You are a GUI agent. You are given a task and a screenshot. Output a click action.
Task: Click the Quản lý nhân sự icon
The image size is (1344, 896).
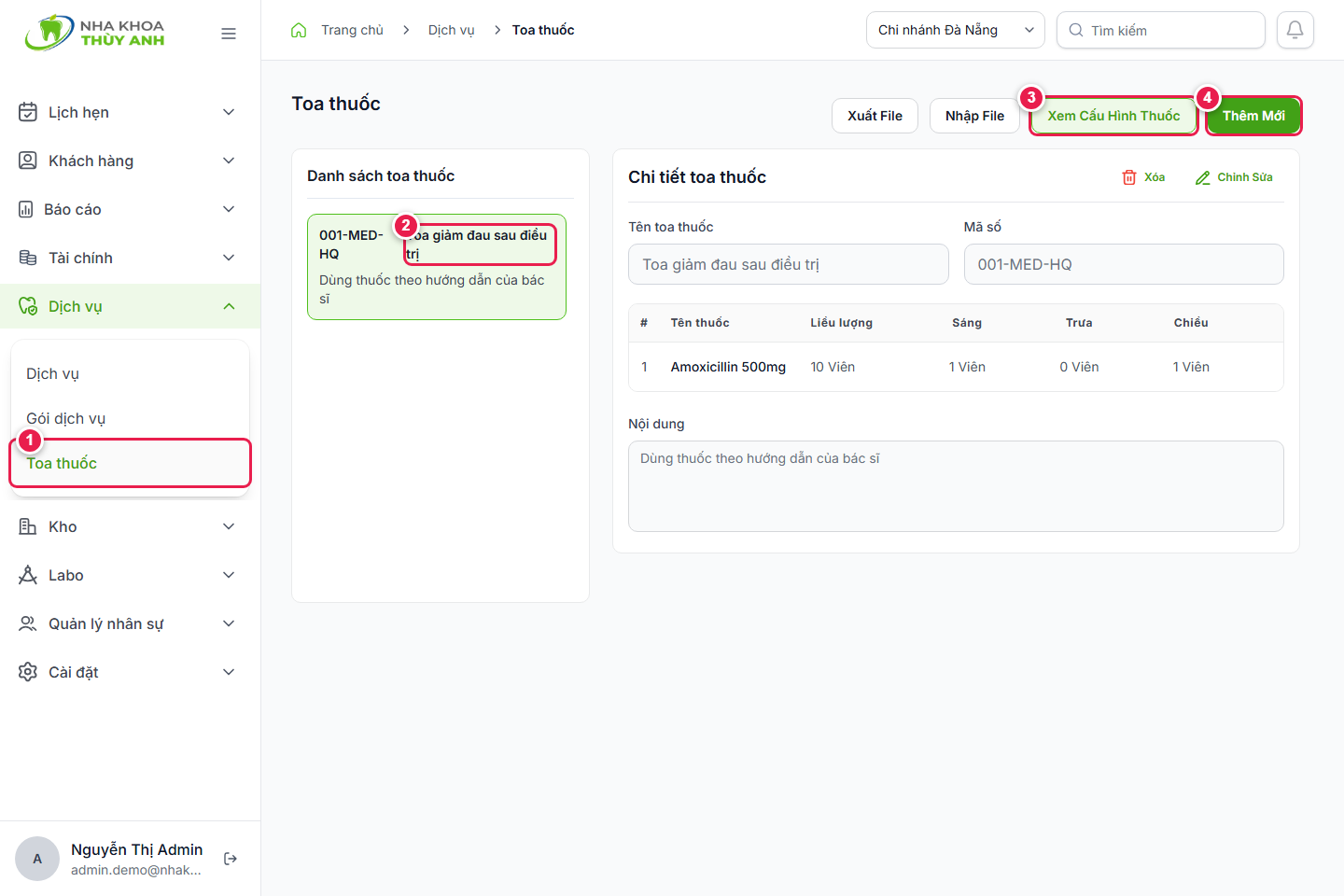tap(28, 623)
